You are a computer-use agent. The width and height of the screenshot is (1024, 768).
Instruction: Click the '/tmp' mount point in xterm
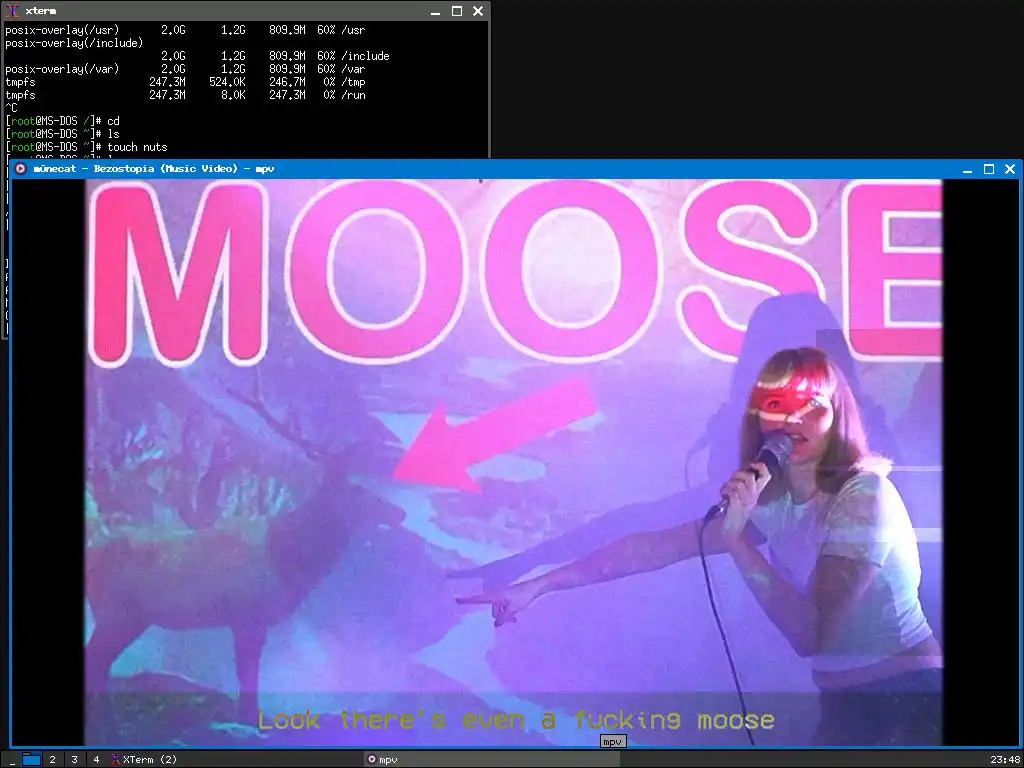(353, 82)
